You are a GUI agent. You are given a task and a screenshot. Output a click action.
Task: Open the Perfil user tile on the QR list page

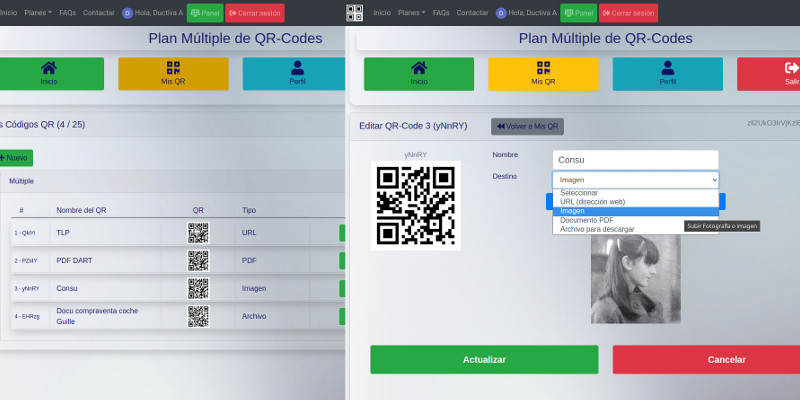(295, 74)
